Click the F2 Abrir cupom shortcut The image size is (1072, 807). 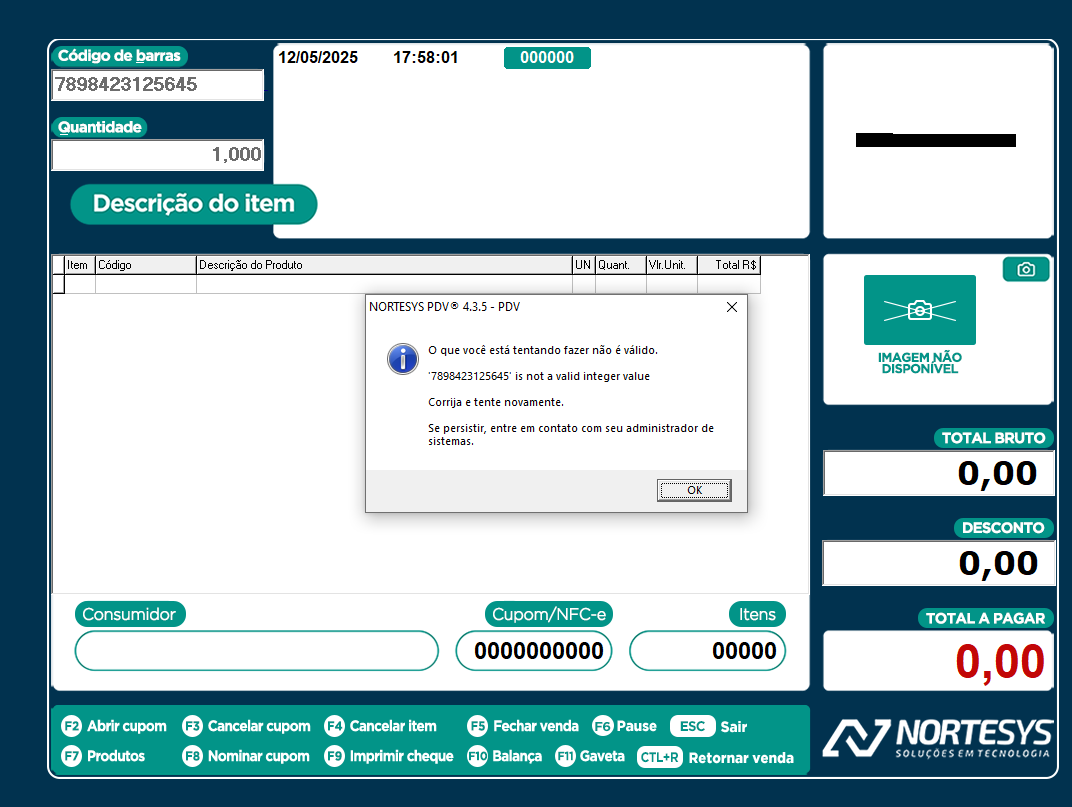click(114, 727)
